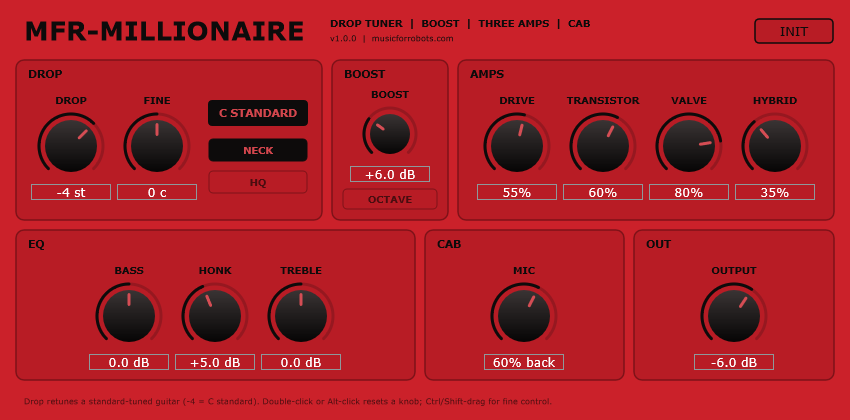The image size is (850, 420).
Task: Click the +5.0 dB honk value field
Action: (215, 362)
